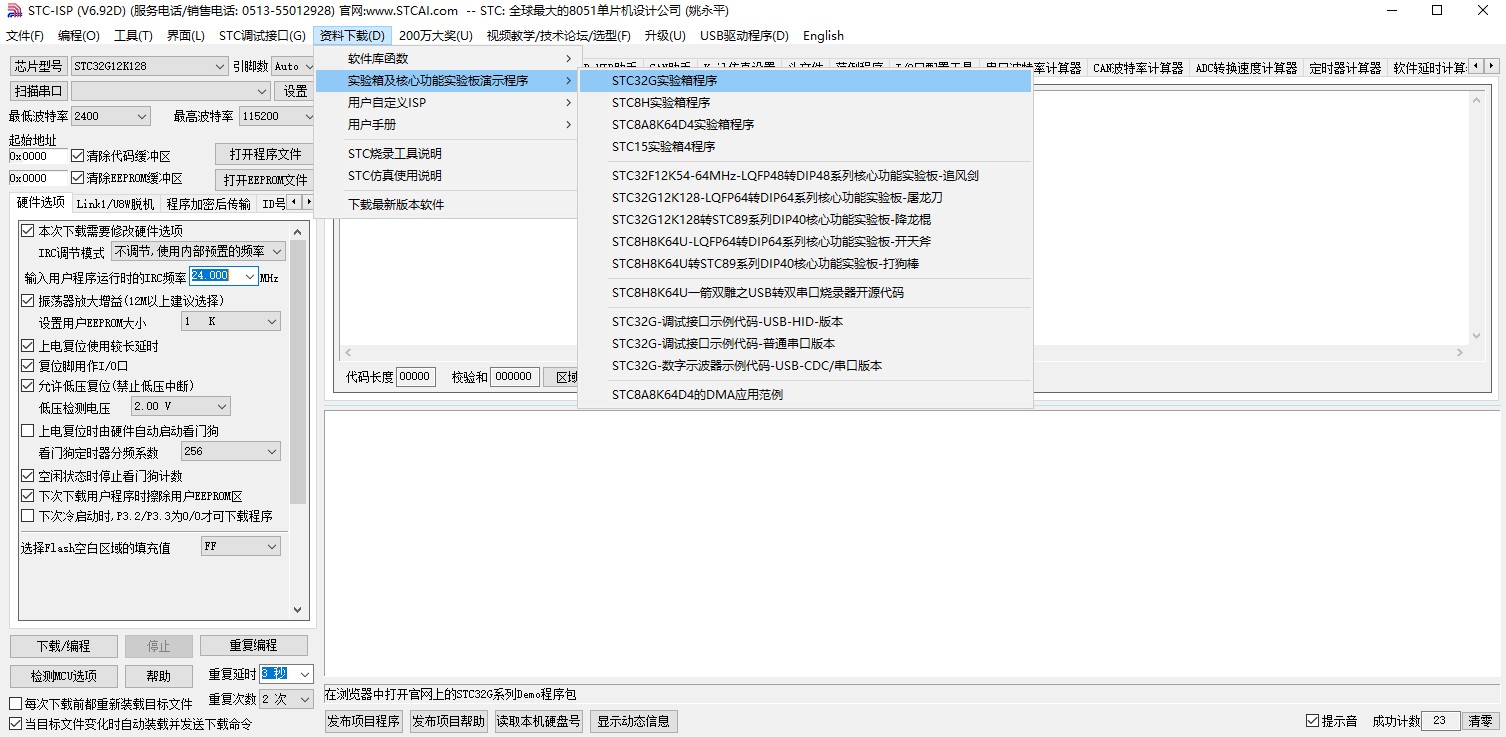Enable 每次下载前都重新装载目标文件 checkbox
This screenshot has width=1506, height=737.
click(15, 704)
